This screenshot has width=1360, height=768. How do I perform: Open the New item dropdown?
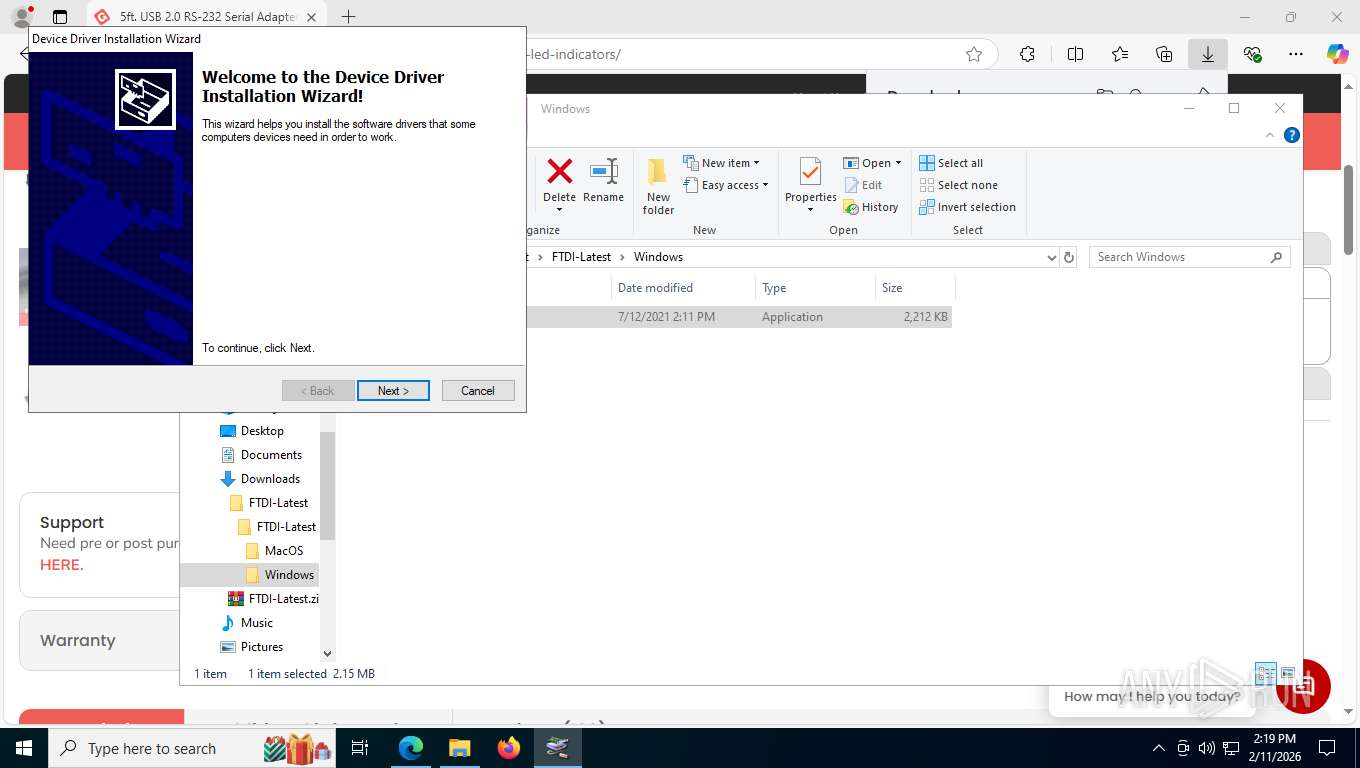pos(722,163)
